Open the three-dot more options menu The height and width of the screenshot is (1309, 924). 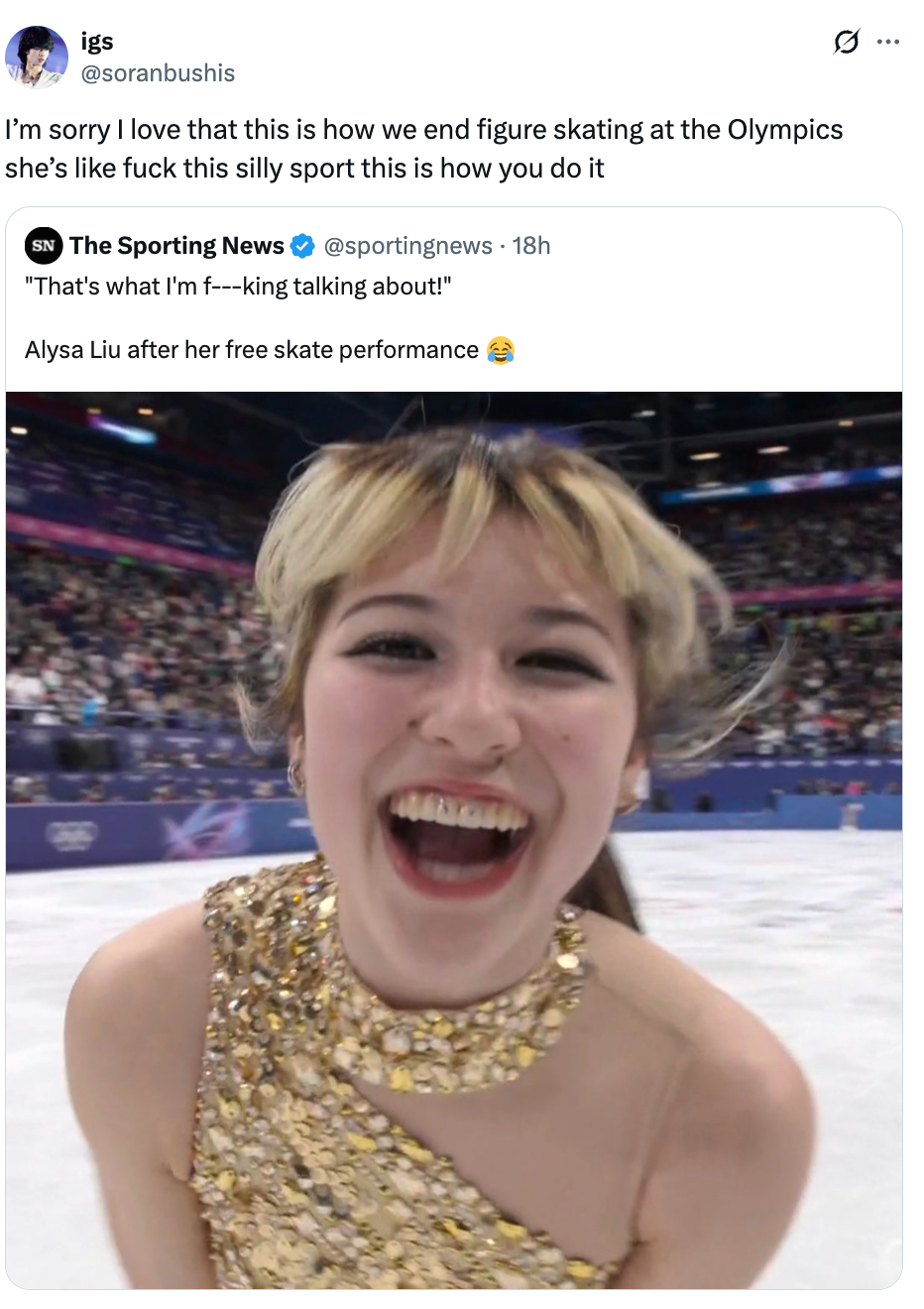[888, 42]
